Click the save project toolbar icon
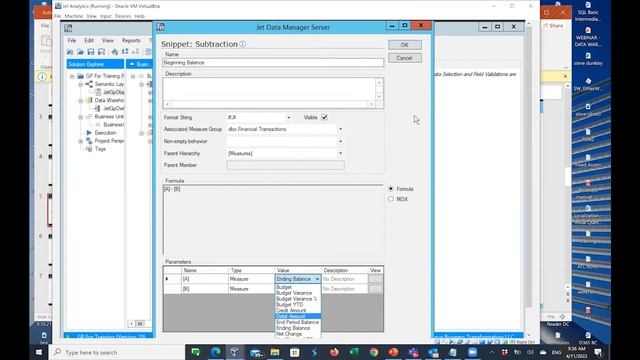Screen dimensions: 640x360 (x=91, y=52)
